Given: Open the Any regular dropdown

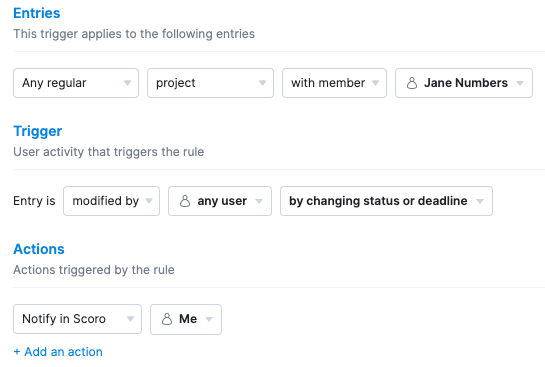Looking at the screenshot, I should click(76, 83).
